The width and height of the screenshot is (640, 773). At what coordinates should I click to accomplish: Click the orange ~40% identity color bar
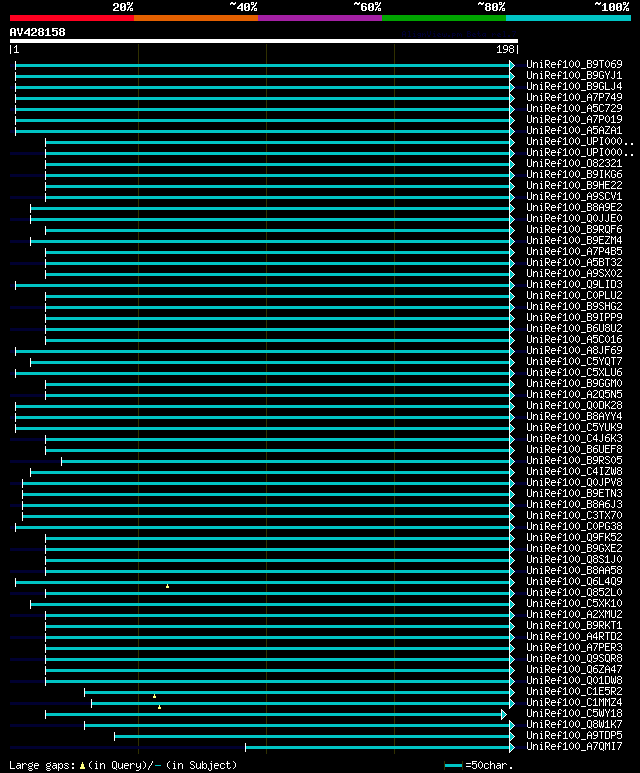(196, 18)
